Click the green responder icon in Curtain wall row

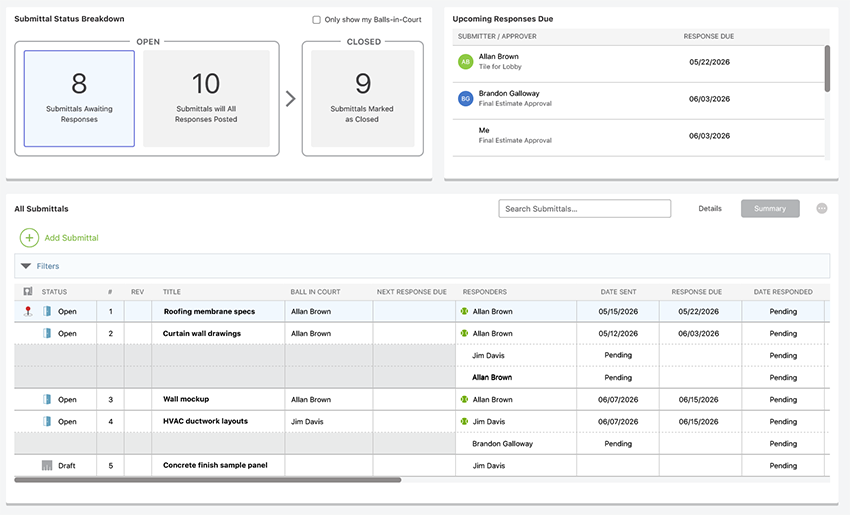tap(464, 333)
